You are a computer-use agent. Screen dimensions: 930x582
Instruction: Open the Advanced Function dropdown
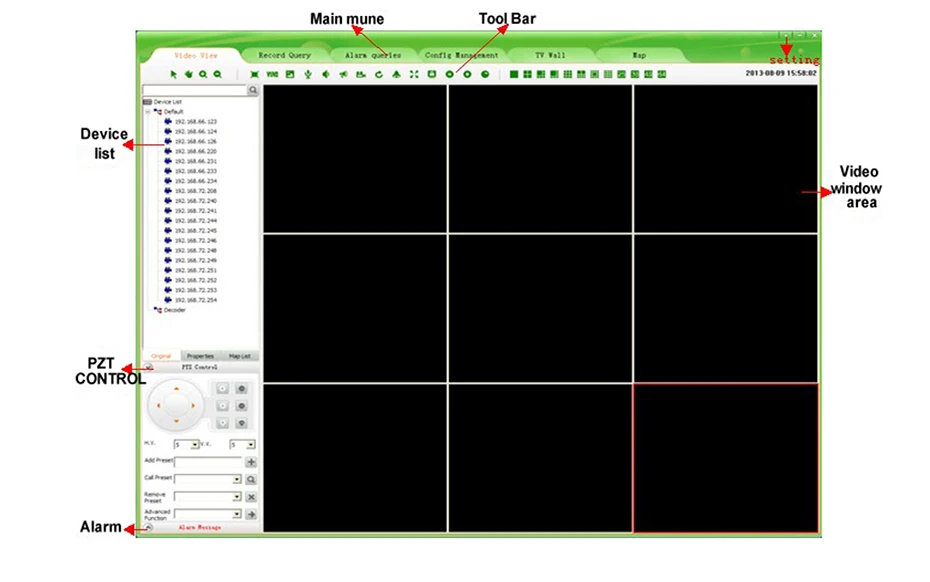point(237,514)
